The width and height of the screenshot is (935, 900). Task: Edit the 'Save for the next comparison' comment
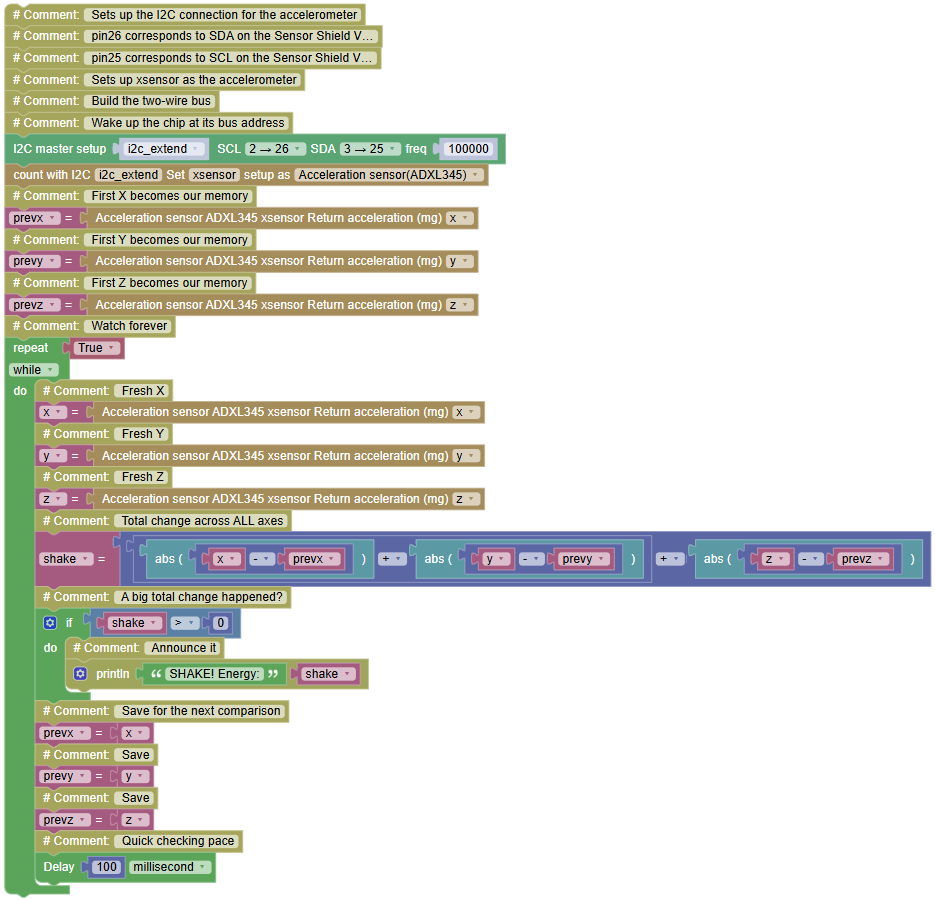point(201,712)
